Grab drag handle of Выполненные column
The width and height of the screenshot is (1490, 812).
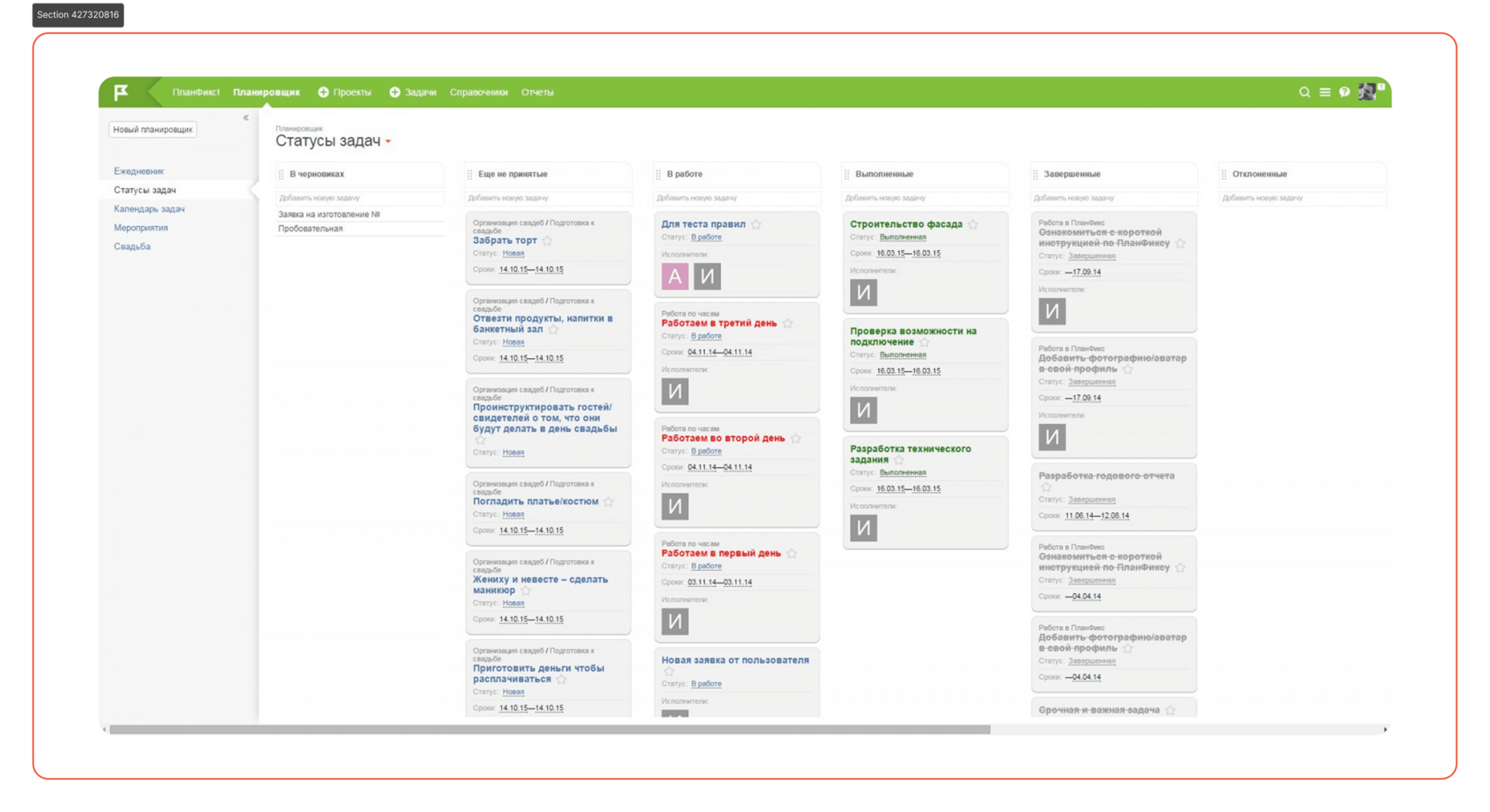pyautogui.click(x=847, y=175)
